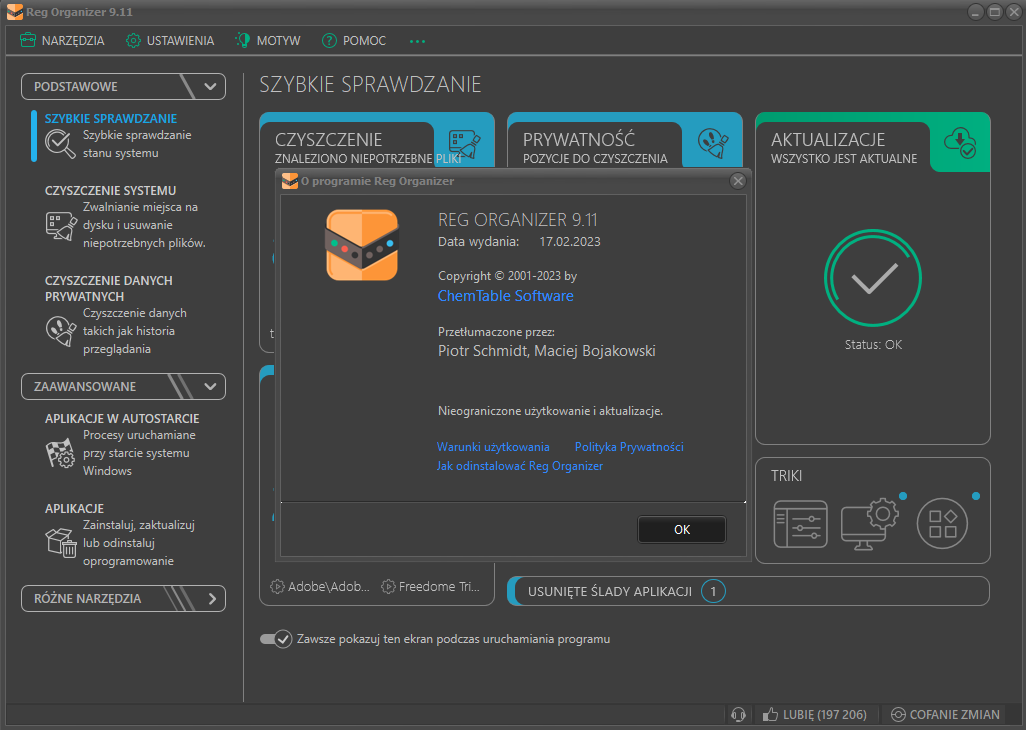The width and height of the screenshot is (1026, 730).
Task: Open the Pomoc menu
Action: pos(354,41)
